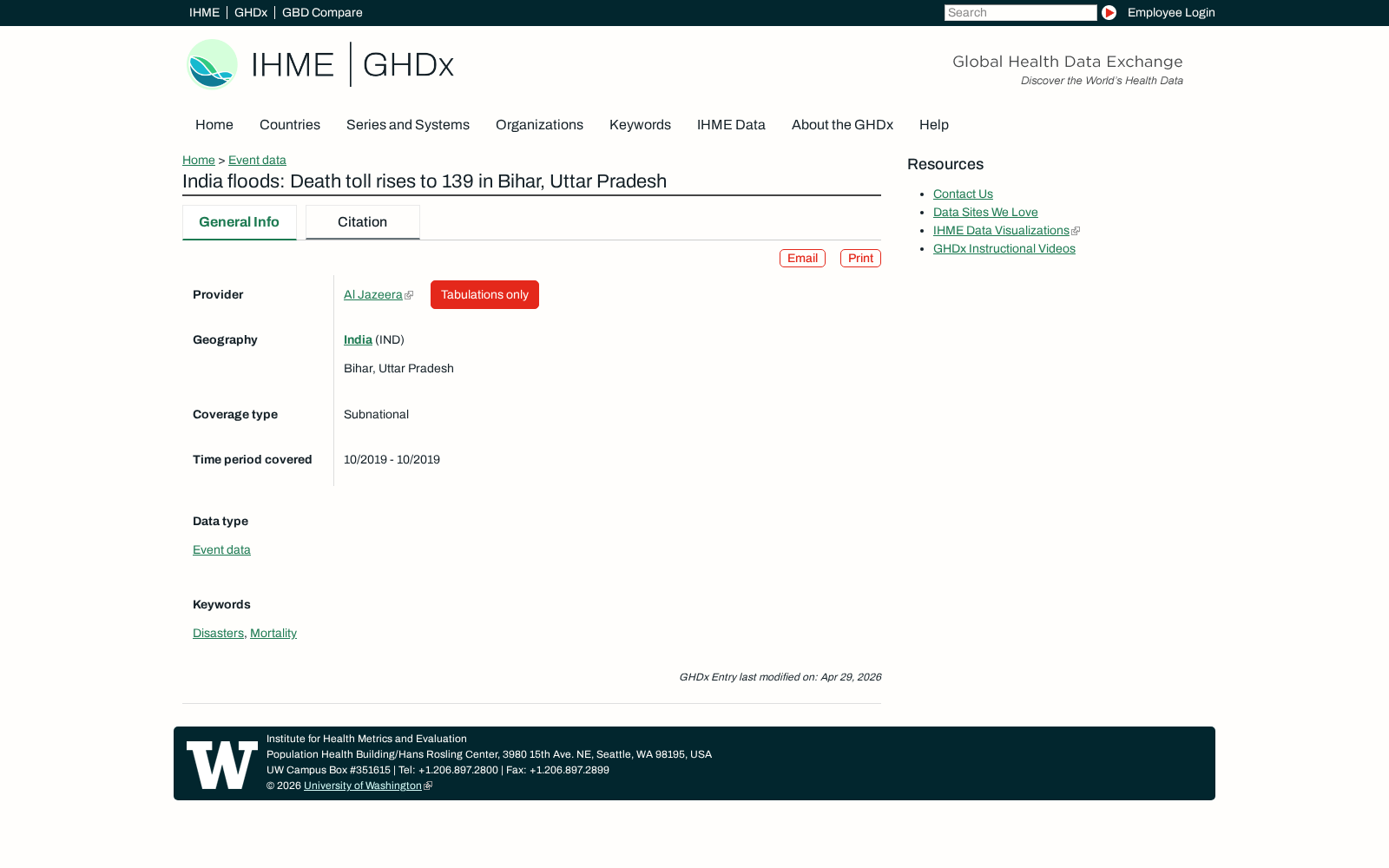Click the Print button
The image size is (1389, 868).
click(860, 259)
